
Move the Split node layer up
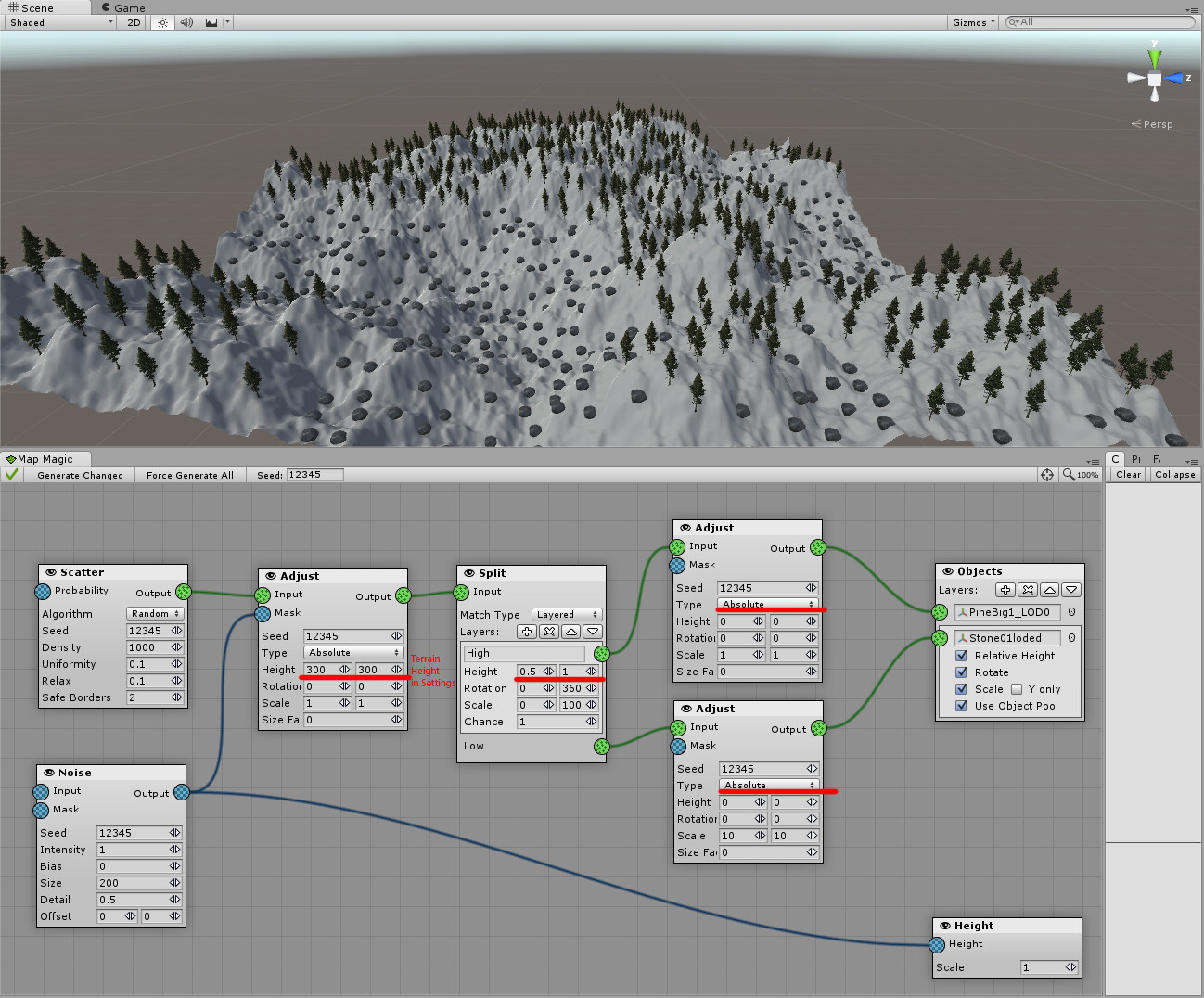tap(570, 632)
